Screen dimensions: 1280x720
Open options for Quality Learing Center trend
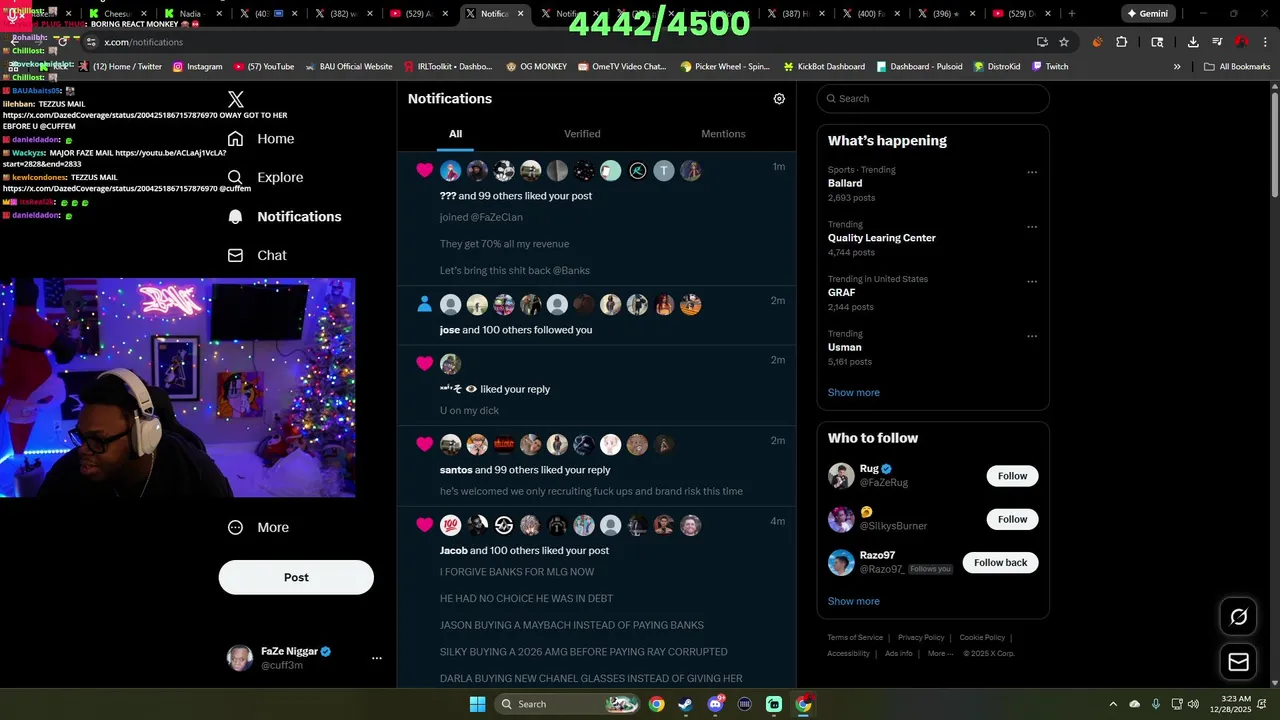[1032, 227]
